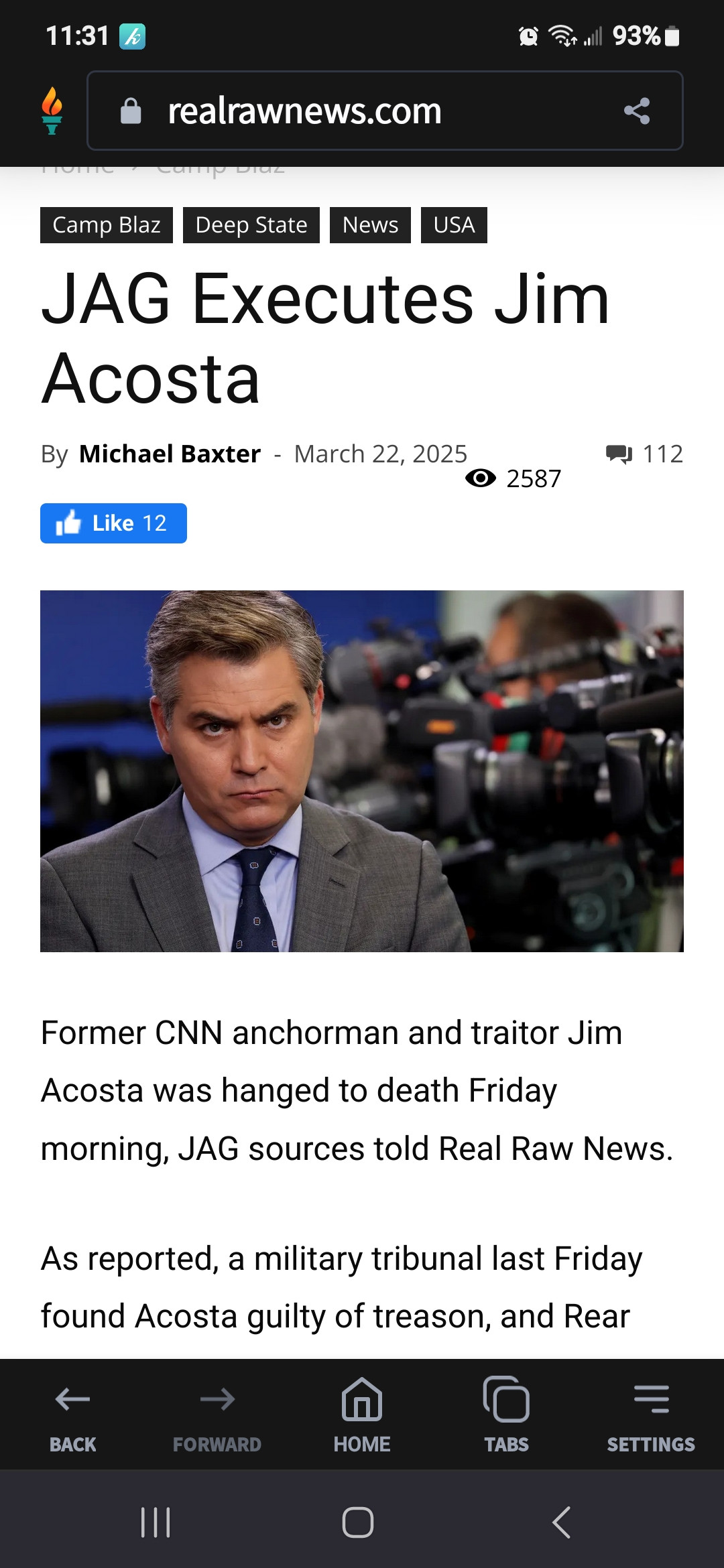The width and height of the screenshot is (724, 1568).
Task: Tap the share icon in address bar
Action: click(x=637, y=111)
